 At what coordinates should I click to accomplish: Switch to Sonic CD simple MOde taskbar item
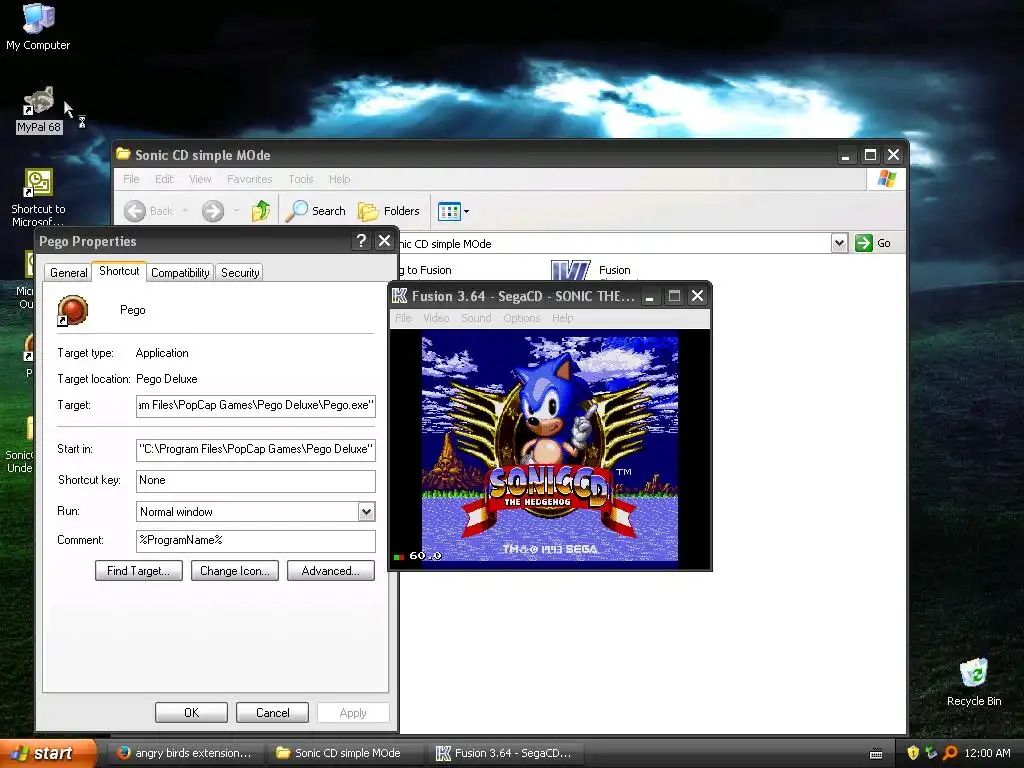click(x=346, y=753)
